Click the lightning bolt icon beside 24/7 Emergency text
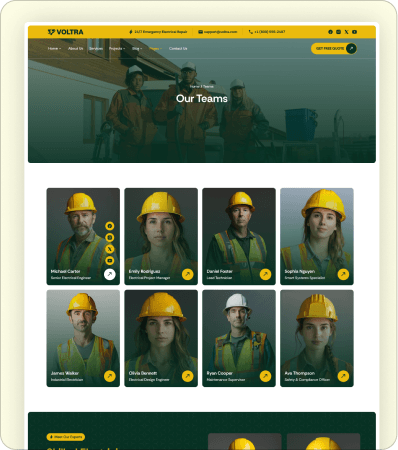 pyautogui.click(x=131, y=32)
